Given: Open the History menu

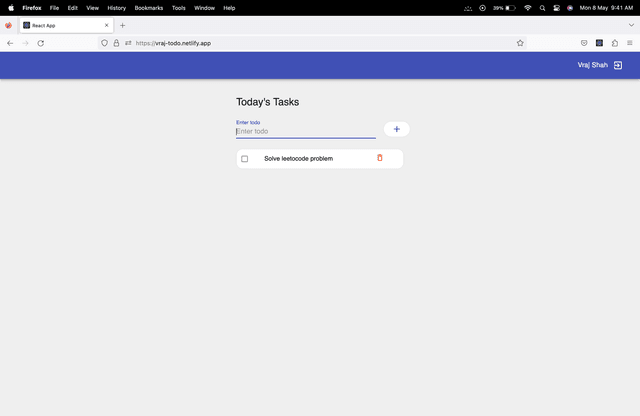Looking at the screenshot, I should pos(116,7).
